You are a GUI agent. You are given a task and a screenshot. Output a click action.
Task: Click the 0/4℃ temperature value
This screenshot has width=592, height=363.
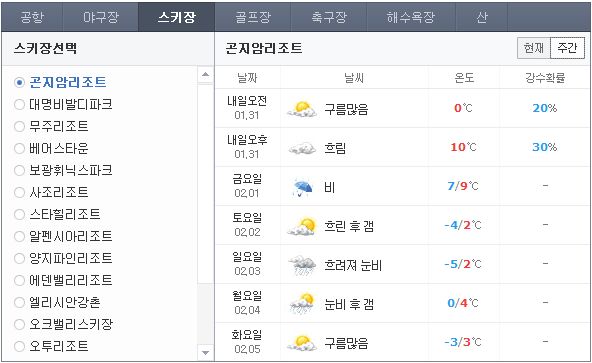click(463, 303)
